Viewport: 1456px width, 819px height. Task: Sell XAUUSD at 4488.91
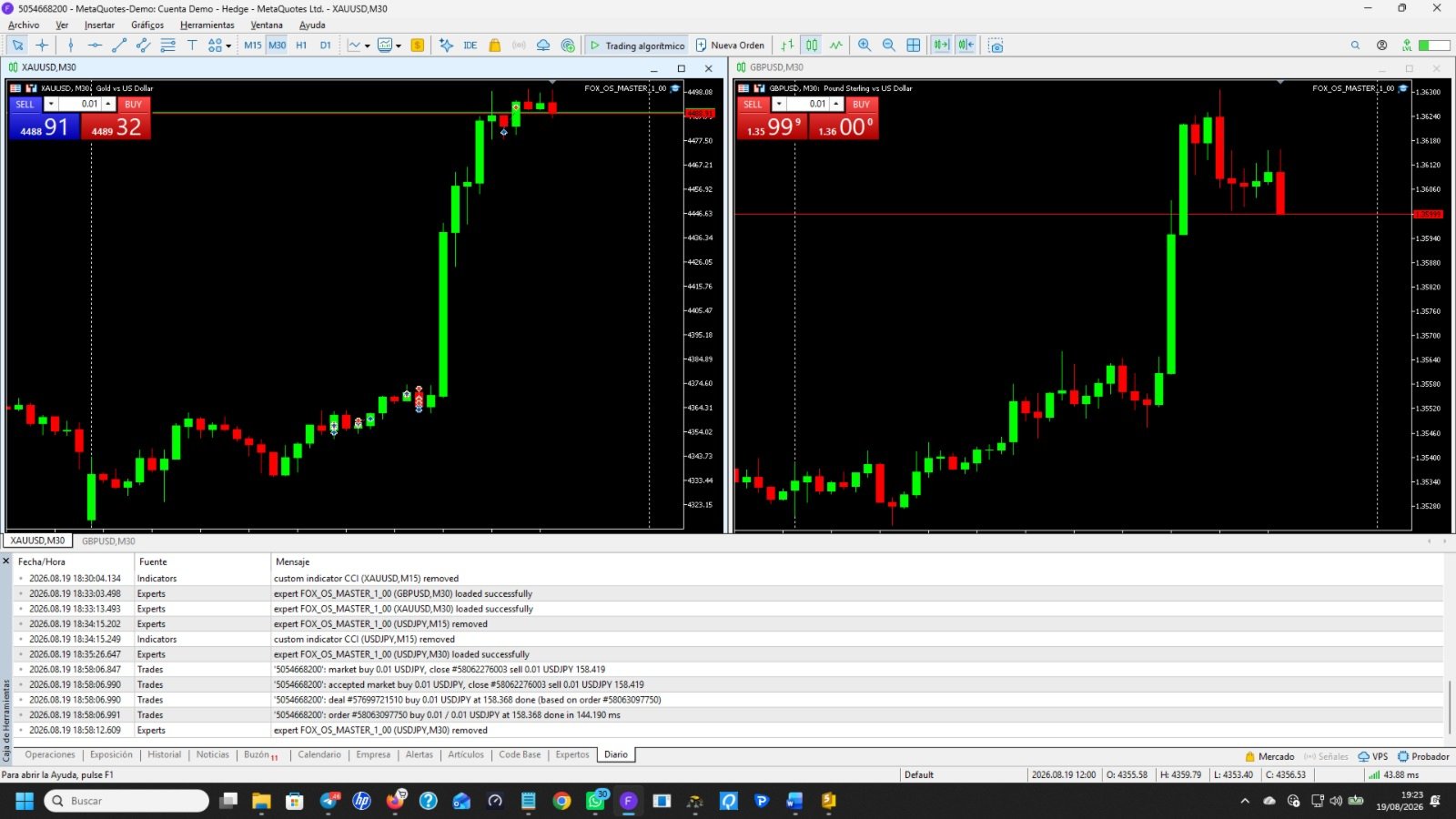(x=44, y=126)
